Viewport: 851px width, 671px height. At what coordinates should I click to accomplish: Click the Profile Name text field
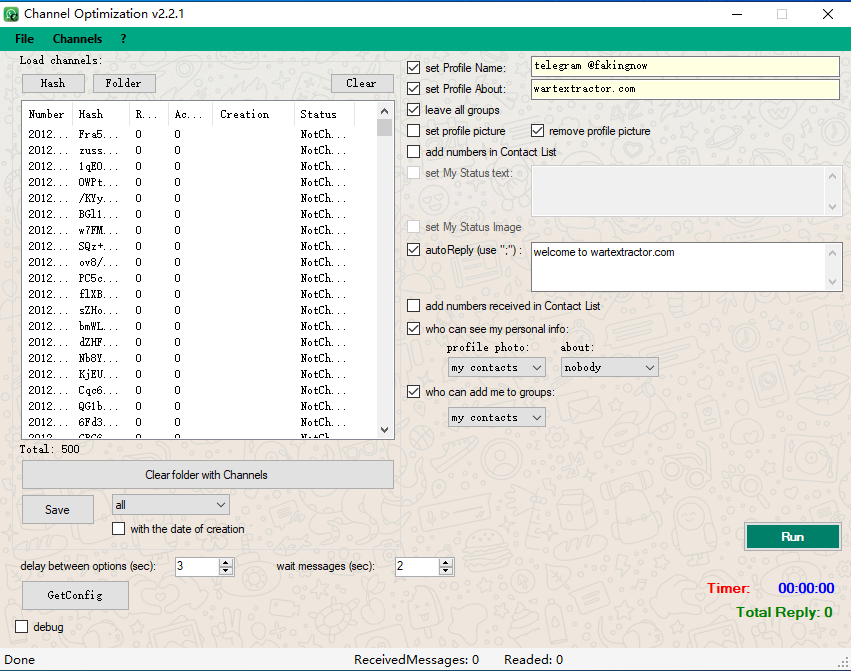click(684, 67)
